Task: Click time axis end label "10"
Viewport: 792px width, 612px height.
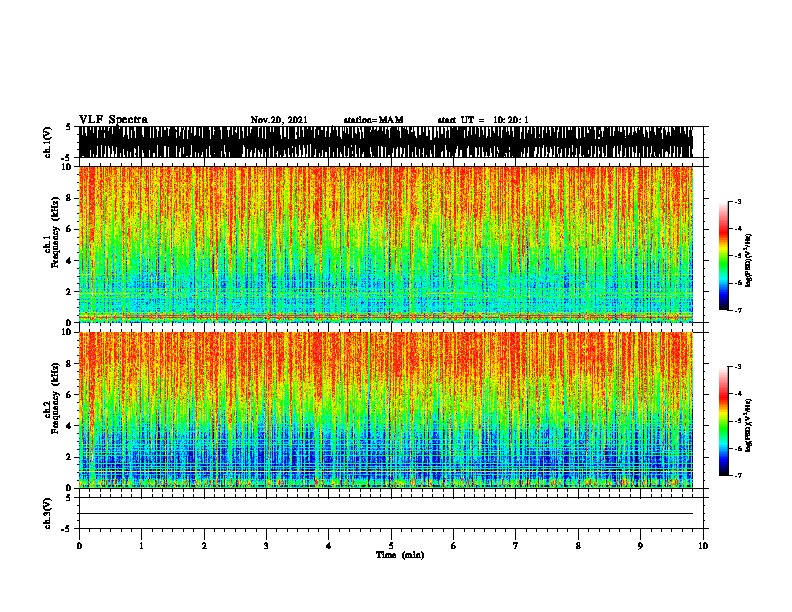Action: [x=703, y=546]
